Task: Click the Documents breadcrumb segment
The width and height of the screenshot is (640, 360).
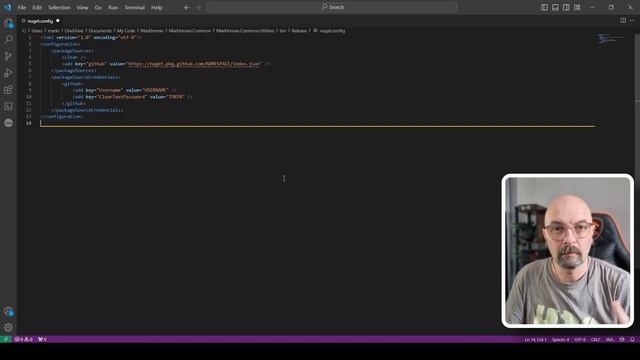Action: tap(100, 31)
